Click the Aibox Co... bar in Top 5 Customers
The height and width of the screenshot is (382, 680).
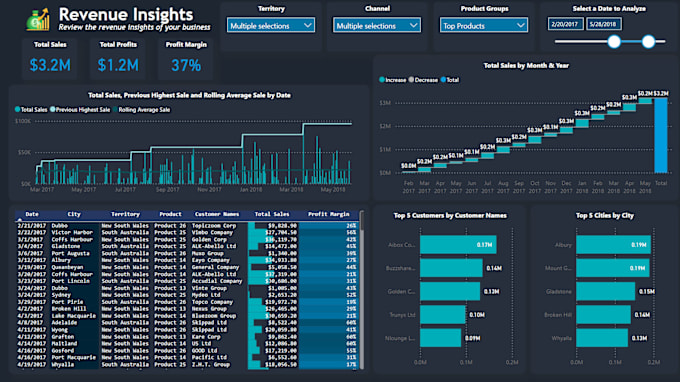(458, 245)
